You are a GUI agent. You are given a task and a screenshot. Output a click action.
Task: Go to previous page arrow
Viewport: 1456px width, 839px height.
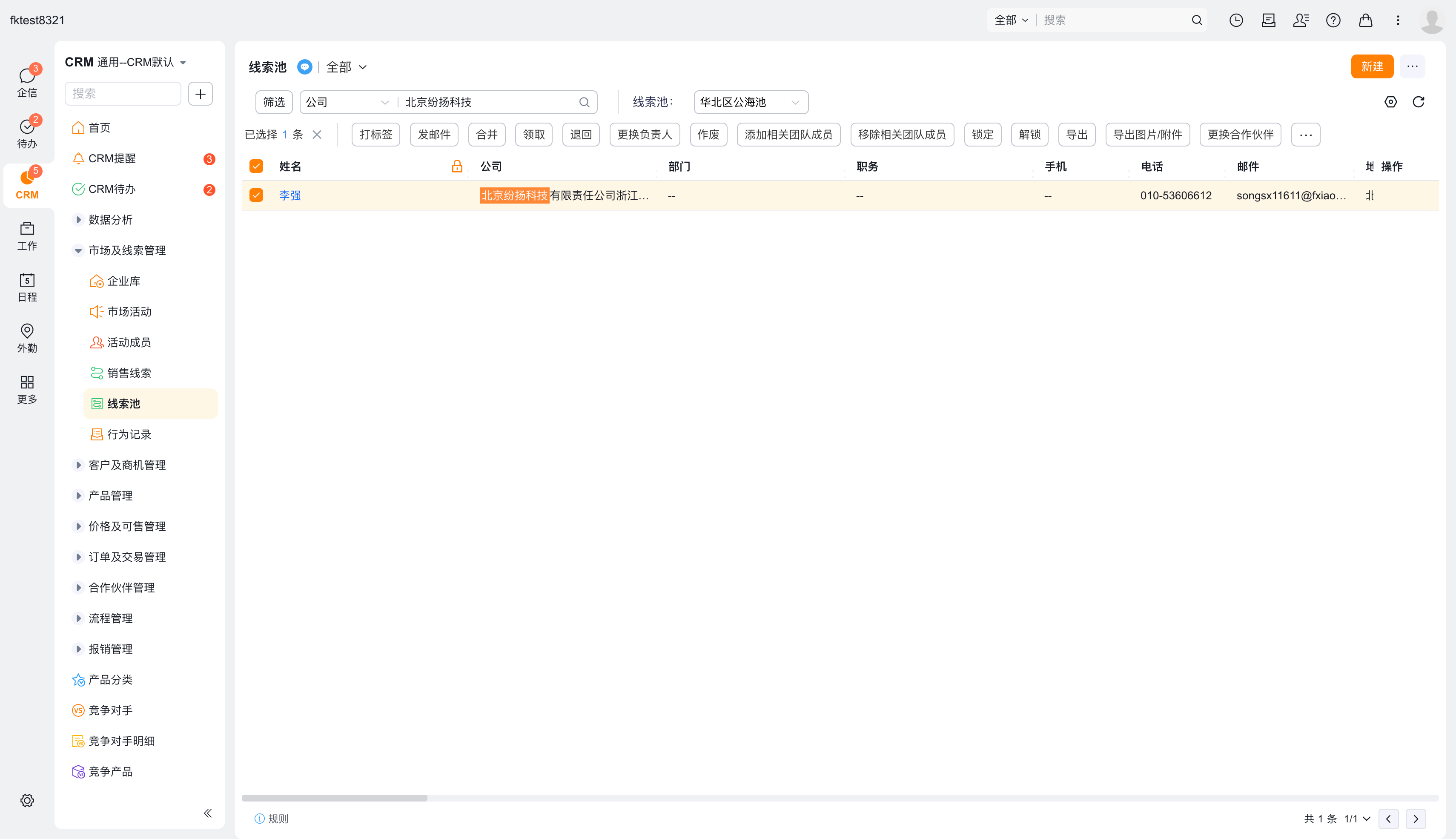point(1389,819)
